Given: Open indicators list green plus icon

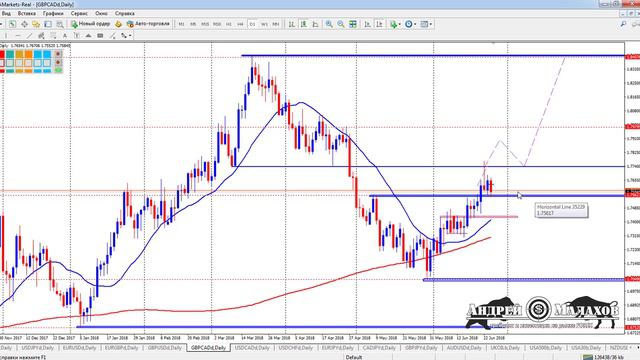Looking at the screenshot, I should (x=393, y=24).
